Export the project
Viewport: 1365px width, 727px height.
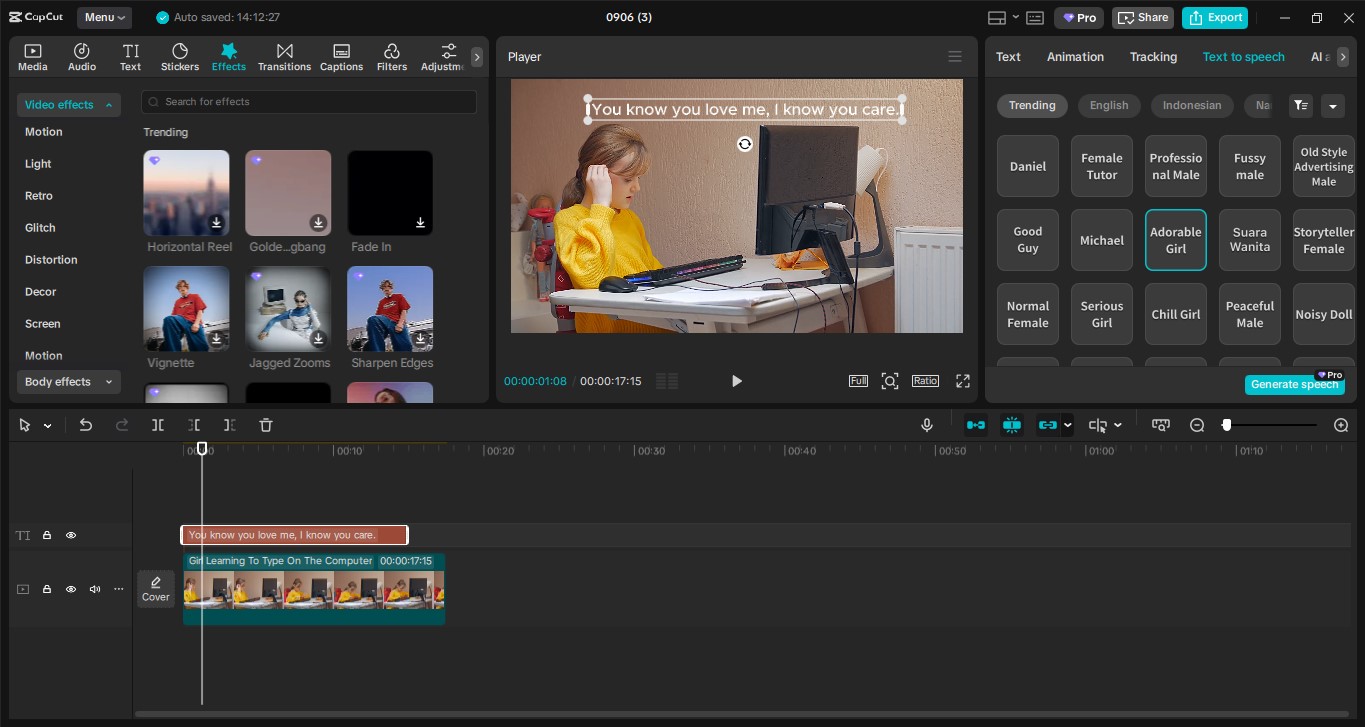(1214, 17)
